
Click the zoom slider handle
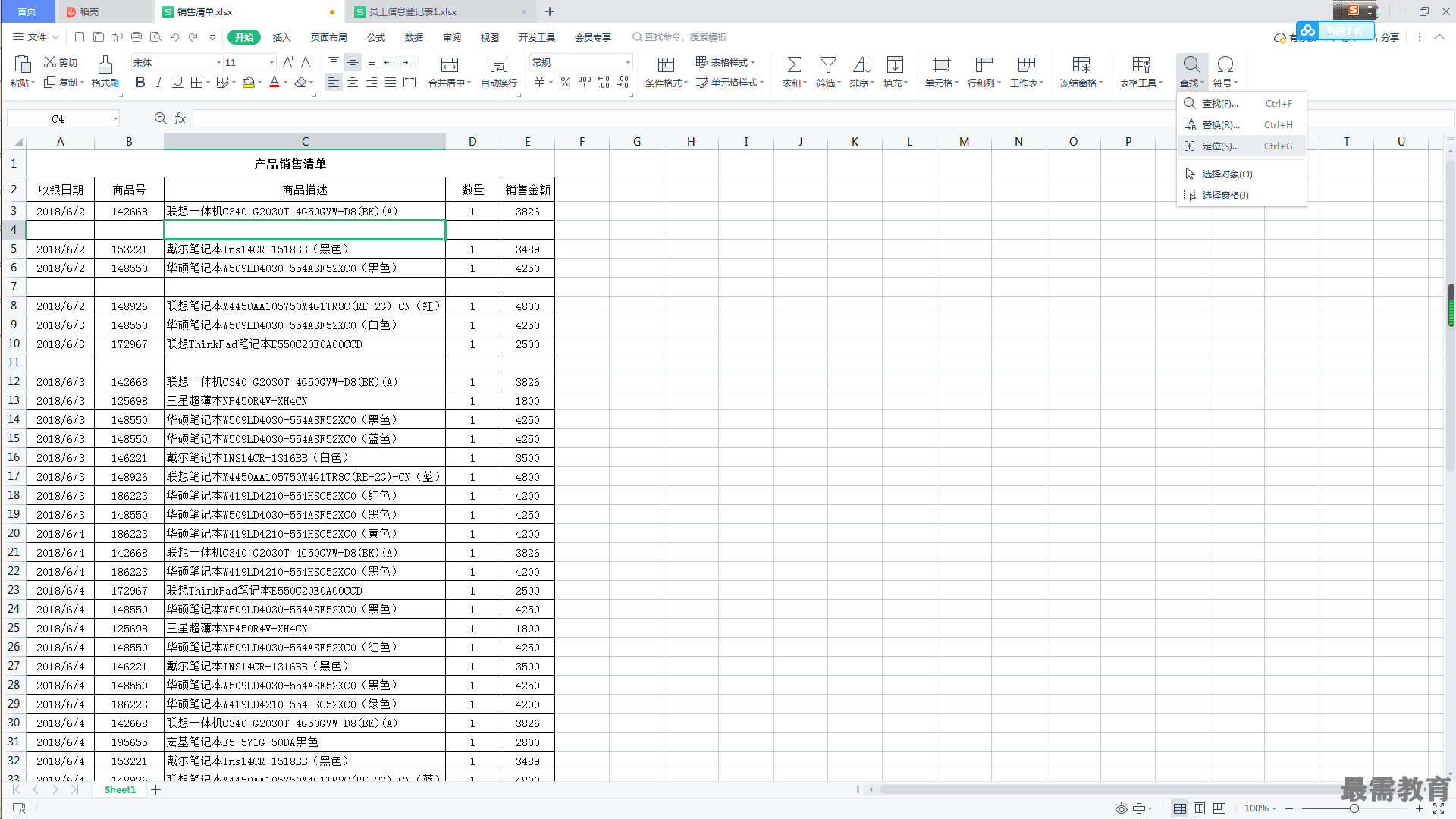1354,808
